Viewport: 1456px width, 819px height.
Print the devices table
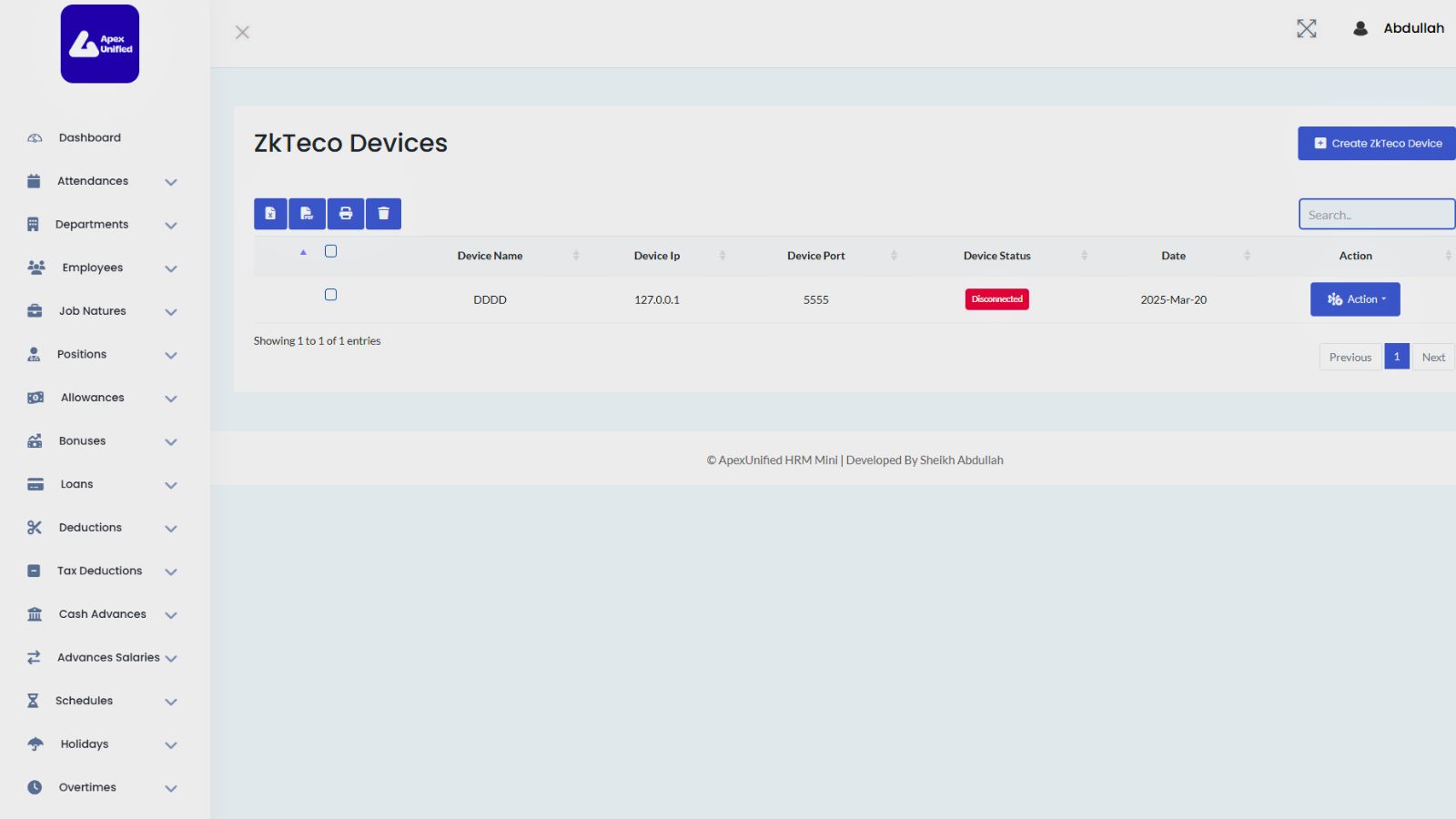pos(346,214)
